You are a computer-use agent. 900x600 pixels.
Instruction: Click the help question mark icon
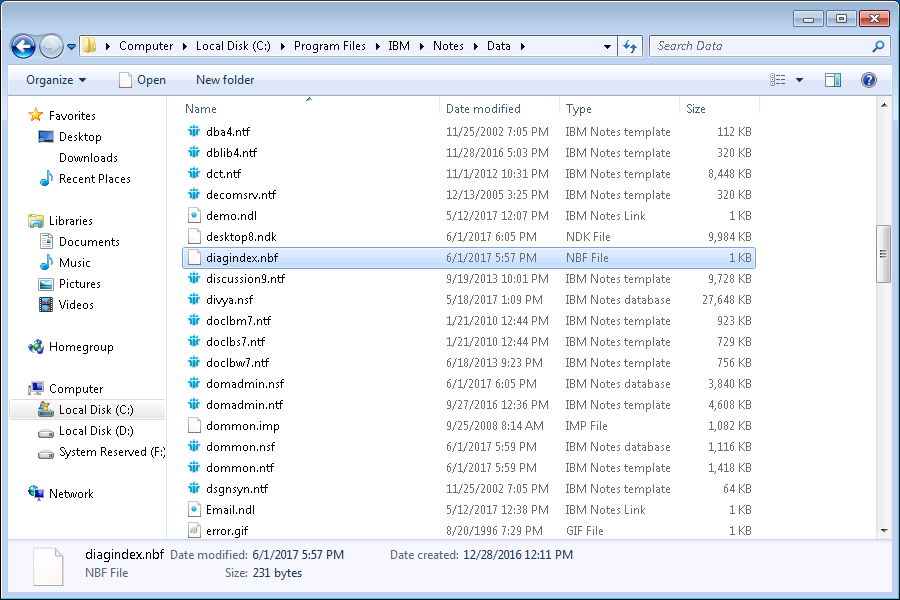868,80
